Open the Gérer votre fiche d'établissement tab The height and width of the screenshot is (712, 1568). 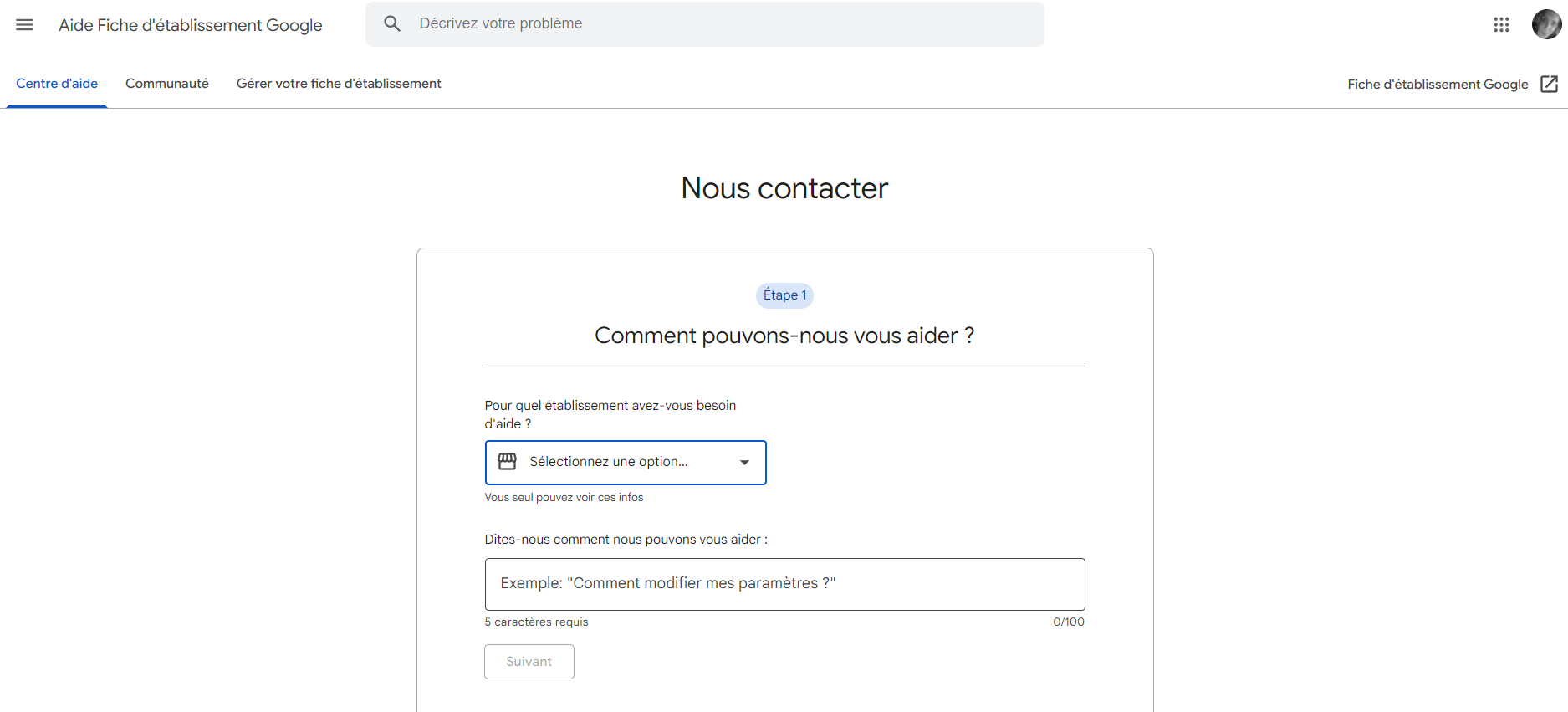339,83
